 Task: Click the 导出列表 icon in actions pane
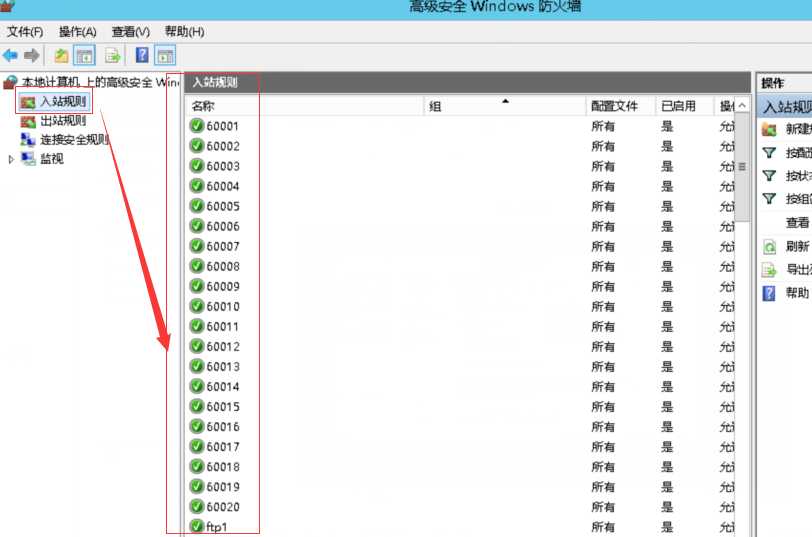[x=770, y=270]
